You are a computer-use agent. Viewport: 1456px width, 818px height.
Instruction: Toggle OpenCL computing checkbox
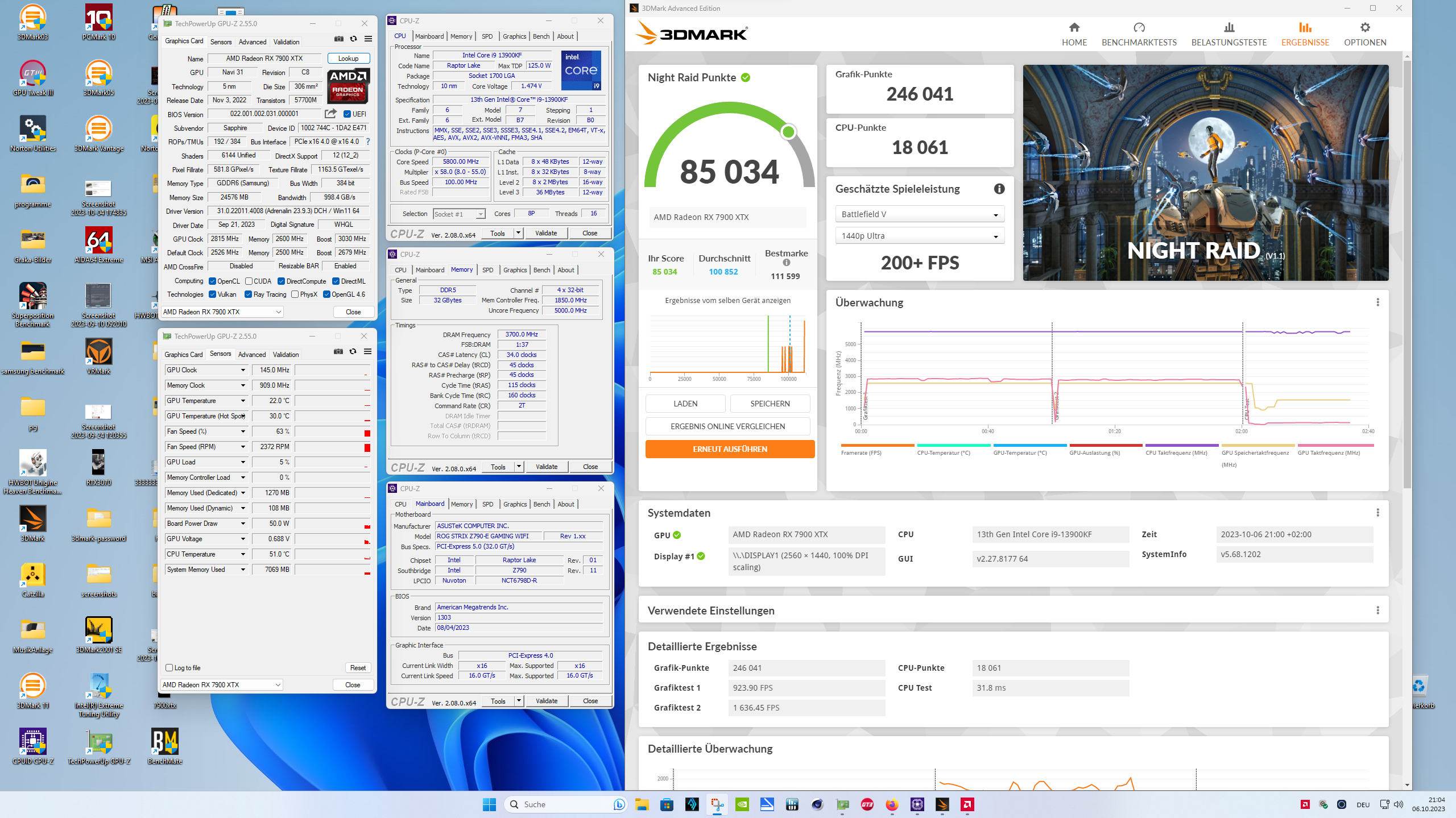click(x=212, y=281)
